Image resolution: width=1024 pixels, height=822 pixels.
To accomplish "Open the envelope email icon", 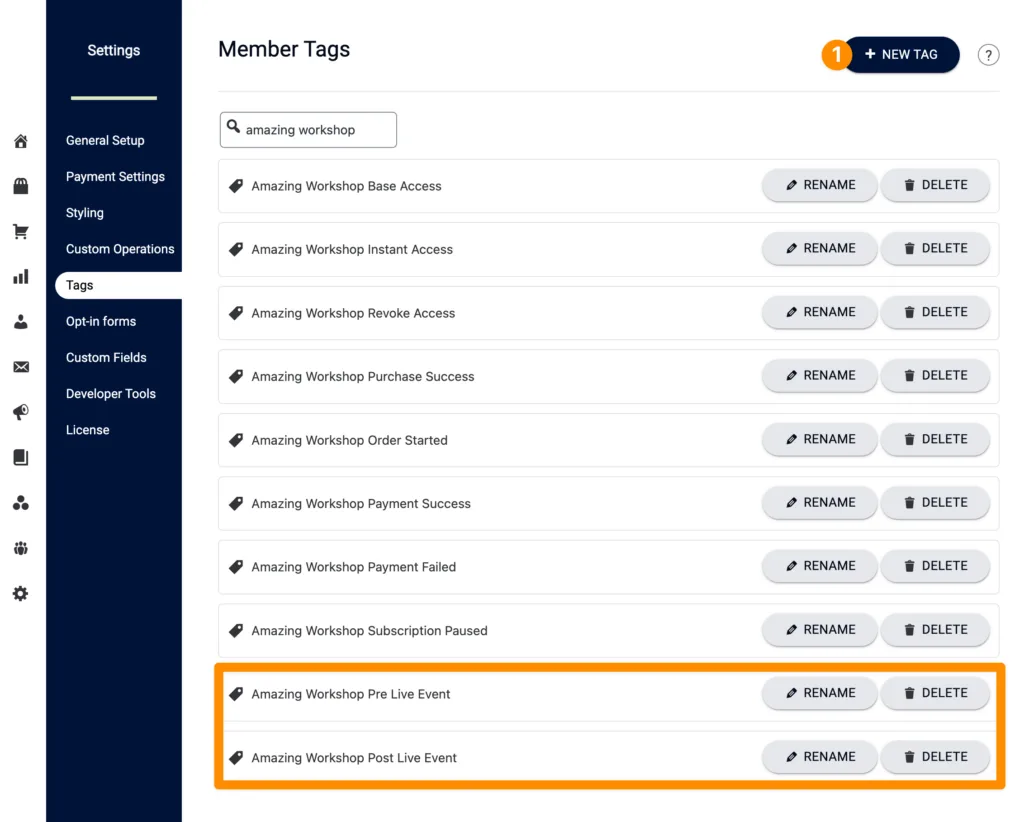I will [20, 367].
